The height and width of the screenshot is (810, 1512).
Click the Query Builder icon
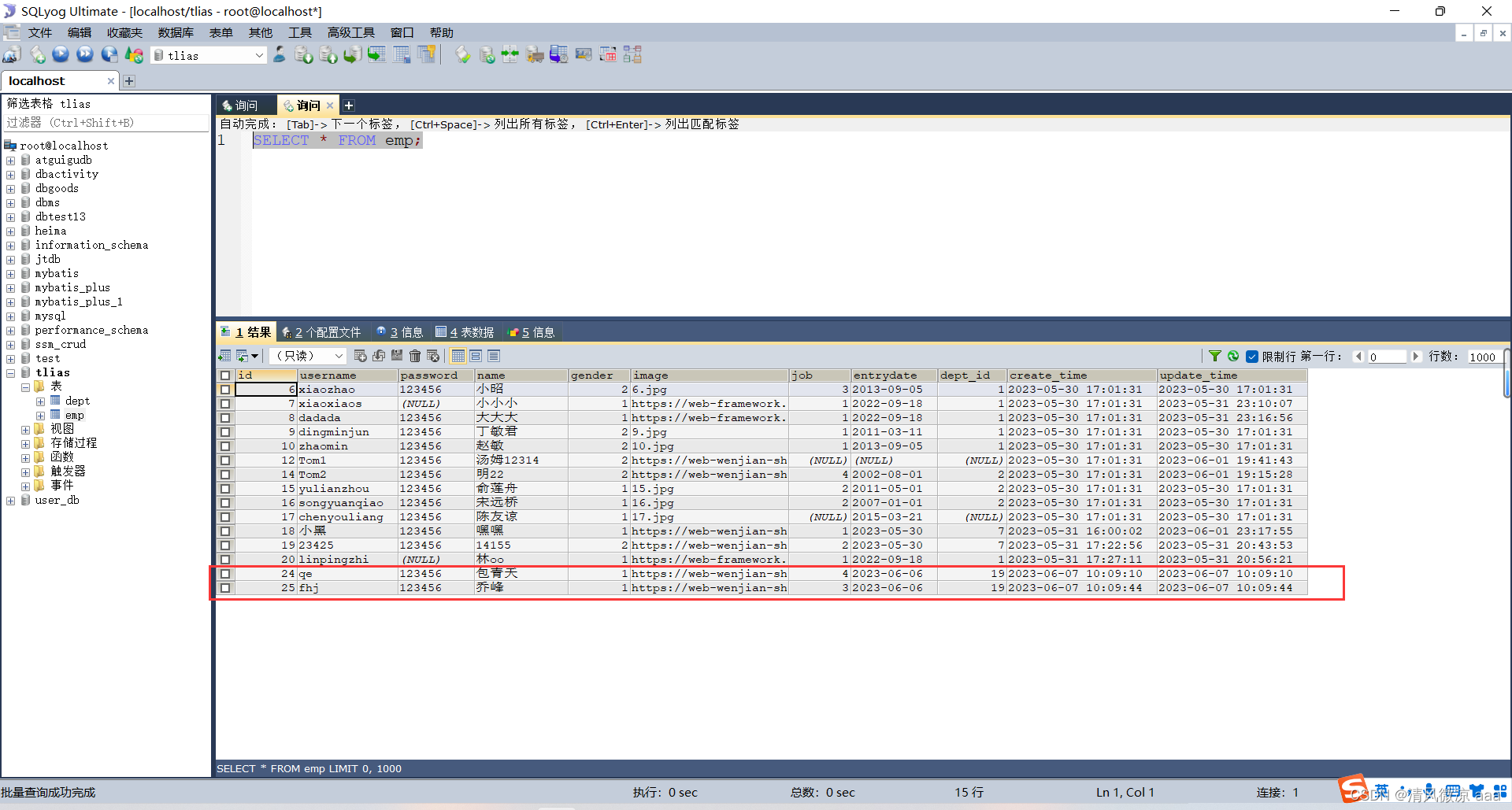pyautogui.click(x=607, y=55)
